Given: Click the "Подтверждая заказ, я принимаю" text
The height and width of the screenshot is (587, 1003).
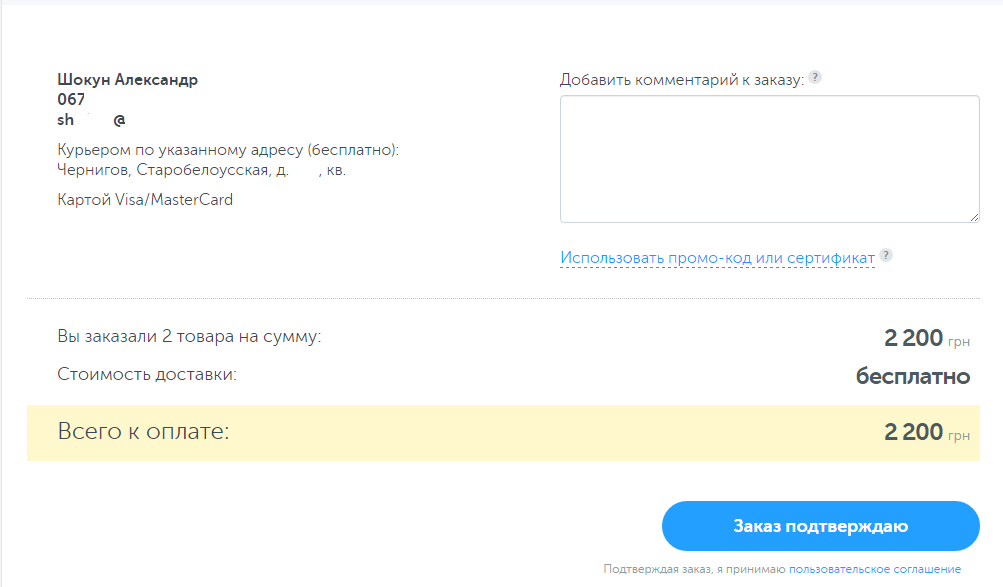Looking at the screenshot, I should pyautogui.click(x=694, y=569).
